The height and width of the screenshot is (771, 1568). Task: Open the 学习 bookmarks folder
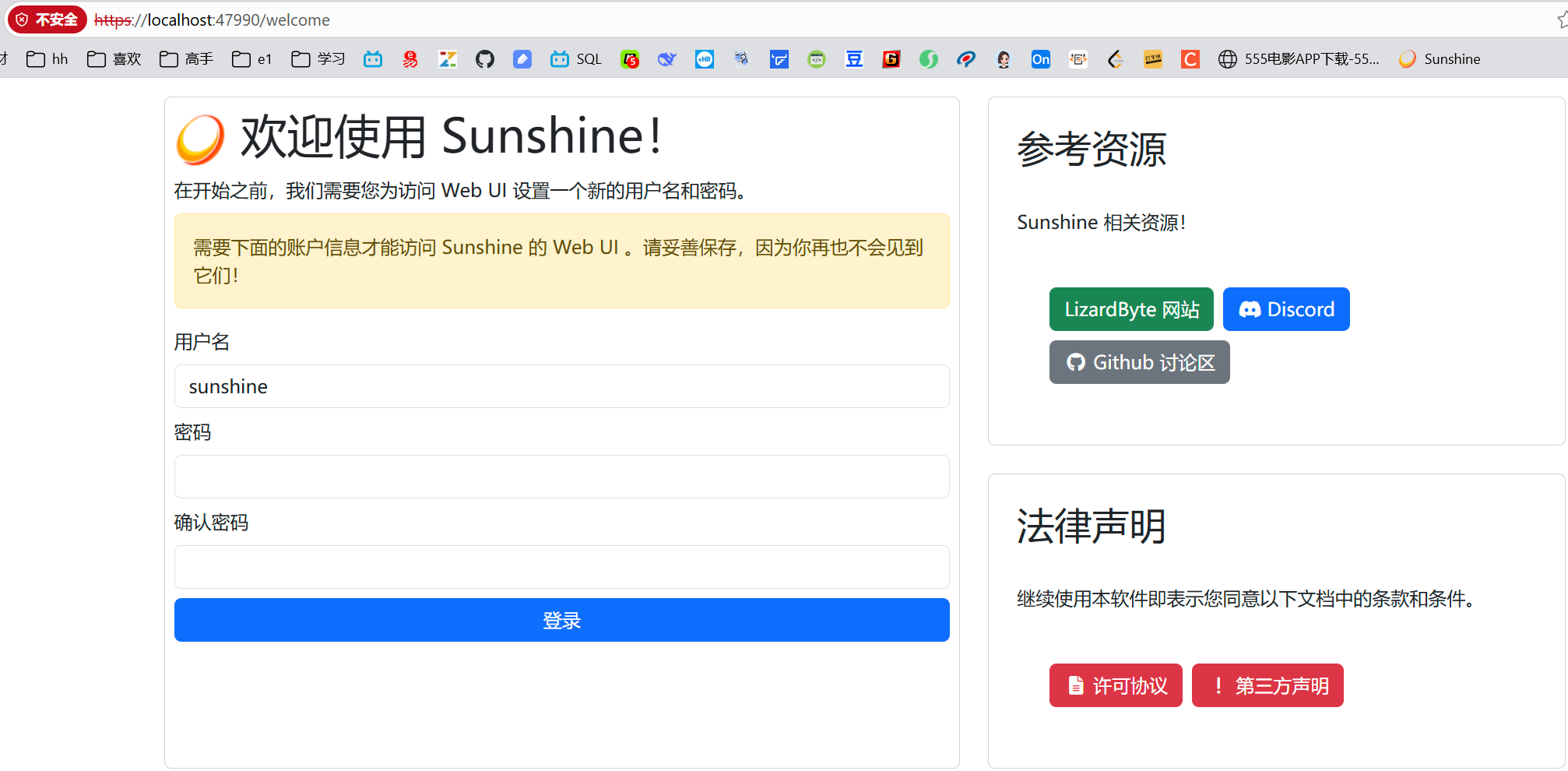(x=317, y=58)
